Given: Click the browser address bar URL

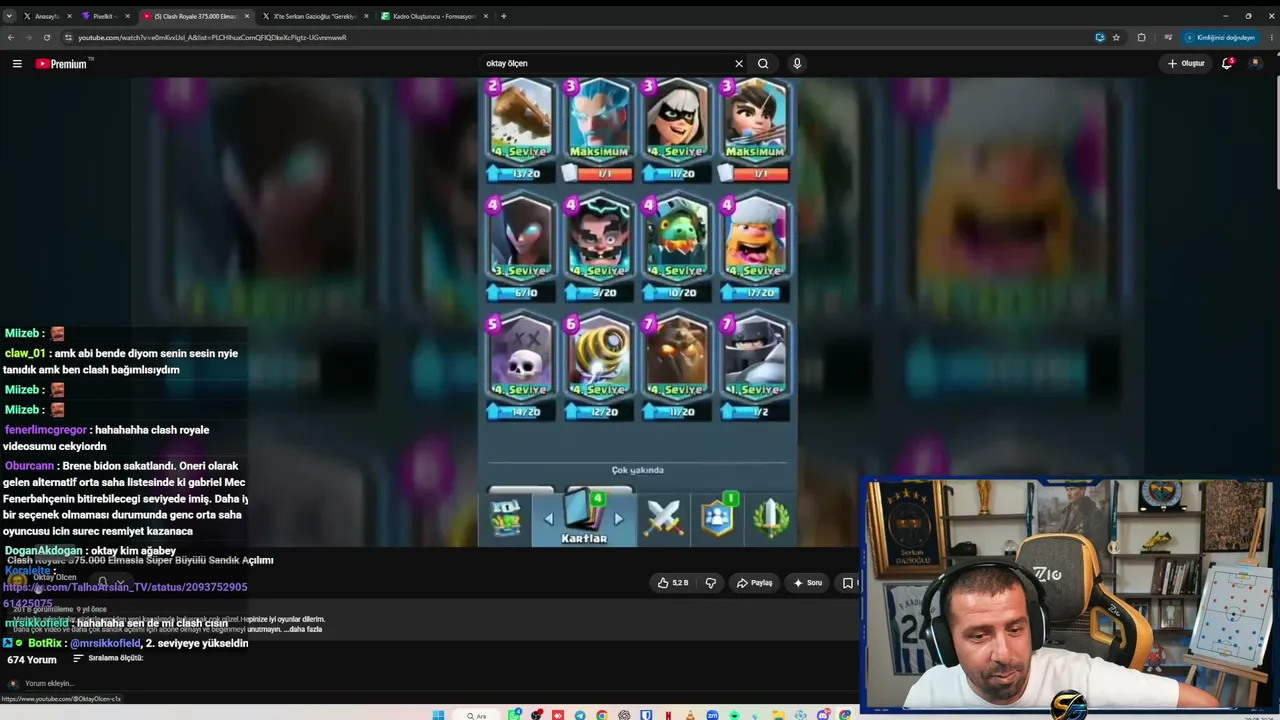Looking at the screenshot, I should [212, 38].
